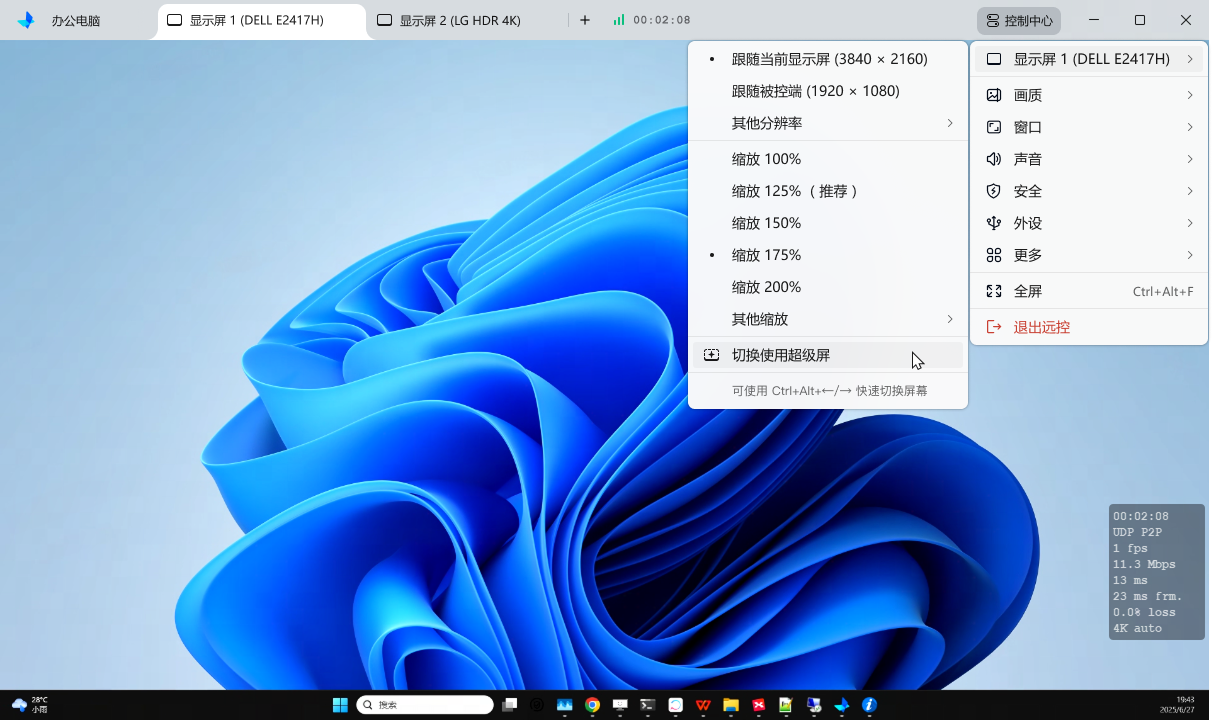Add a new tab with the plus icon
Screen dimensions: 1212x720
coord(585,20)
